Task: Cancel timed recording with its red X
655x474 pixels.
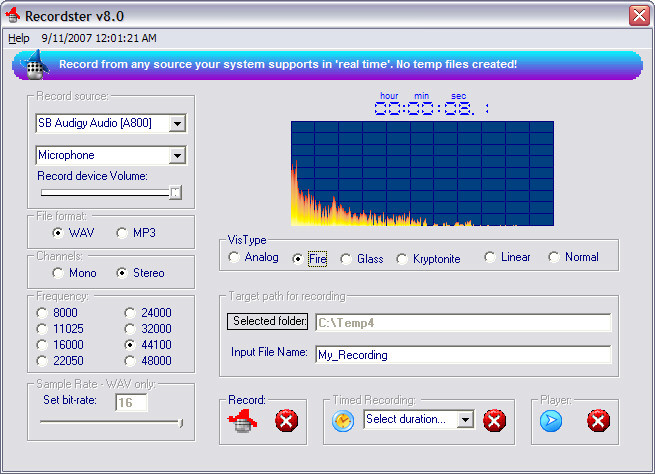Action: 495,421
